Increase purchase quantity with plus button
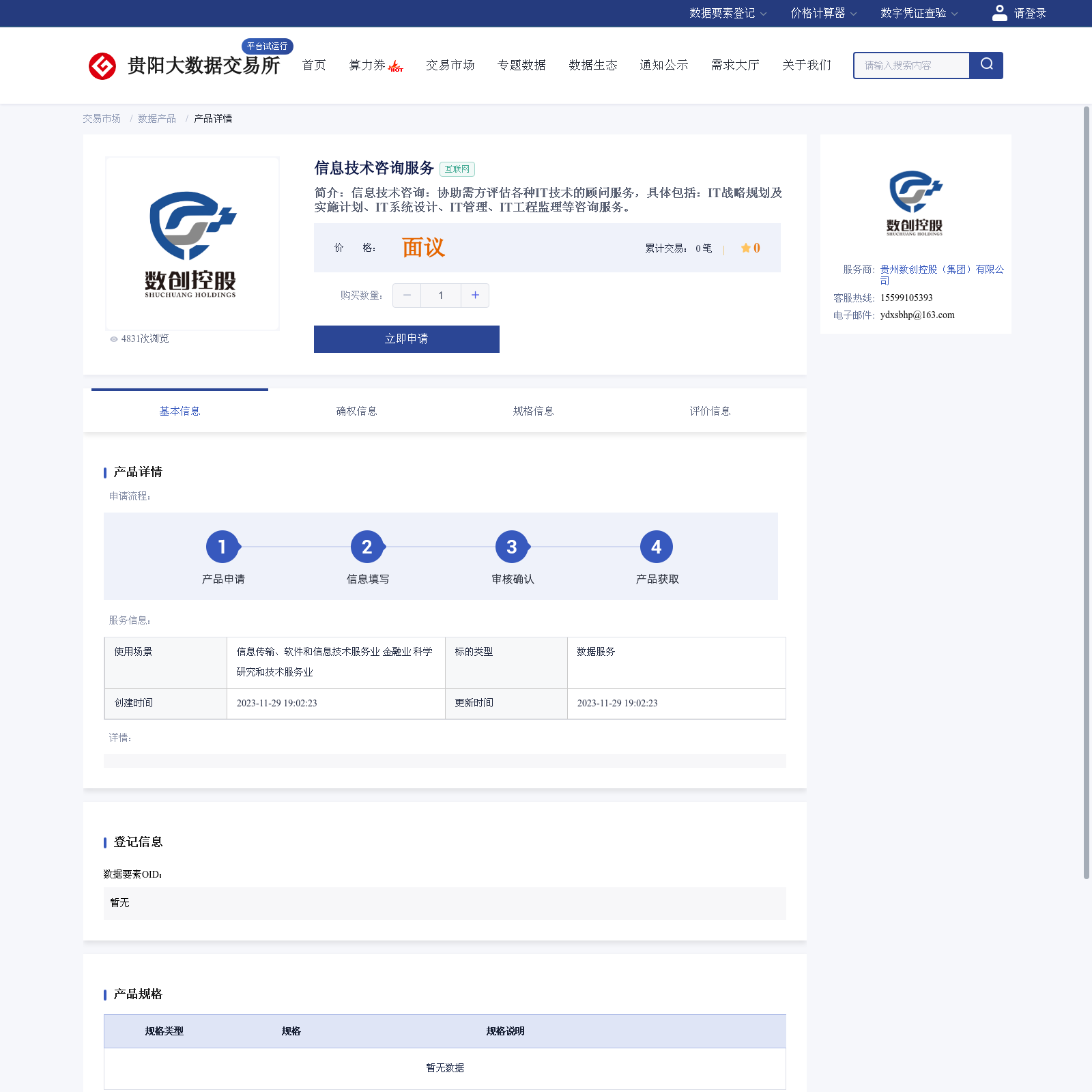1092x1092 pixels. (x=475, y=296)
